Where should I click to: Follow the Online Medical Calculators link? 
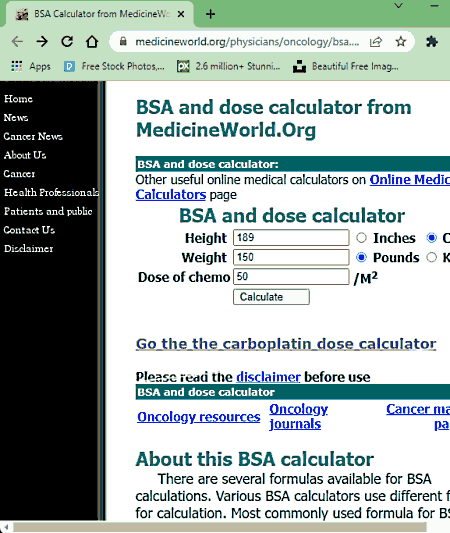point(410,179)
